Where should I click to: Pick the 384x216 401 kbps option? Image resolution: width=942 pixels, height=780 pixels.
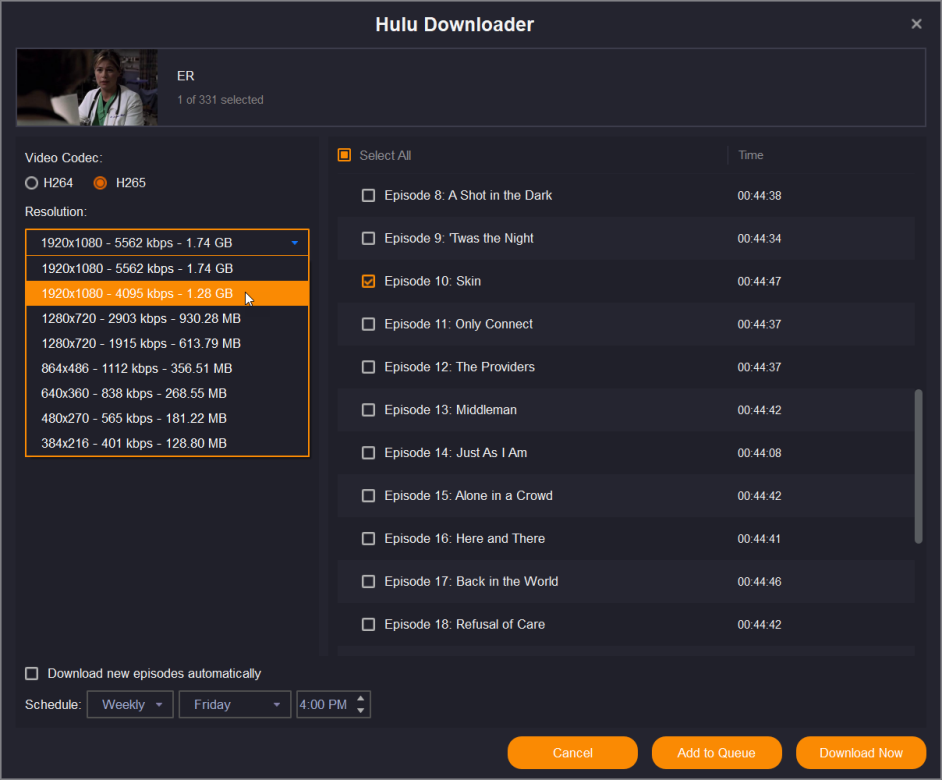coord(134,443)
